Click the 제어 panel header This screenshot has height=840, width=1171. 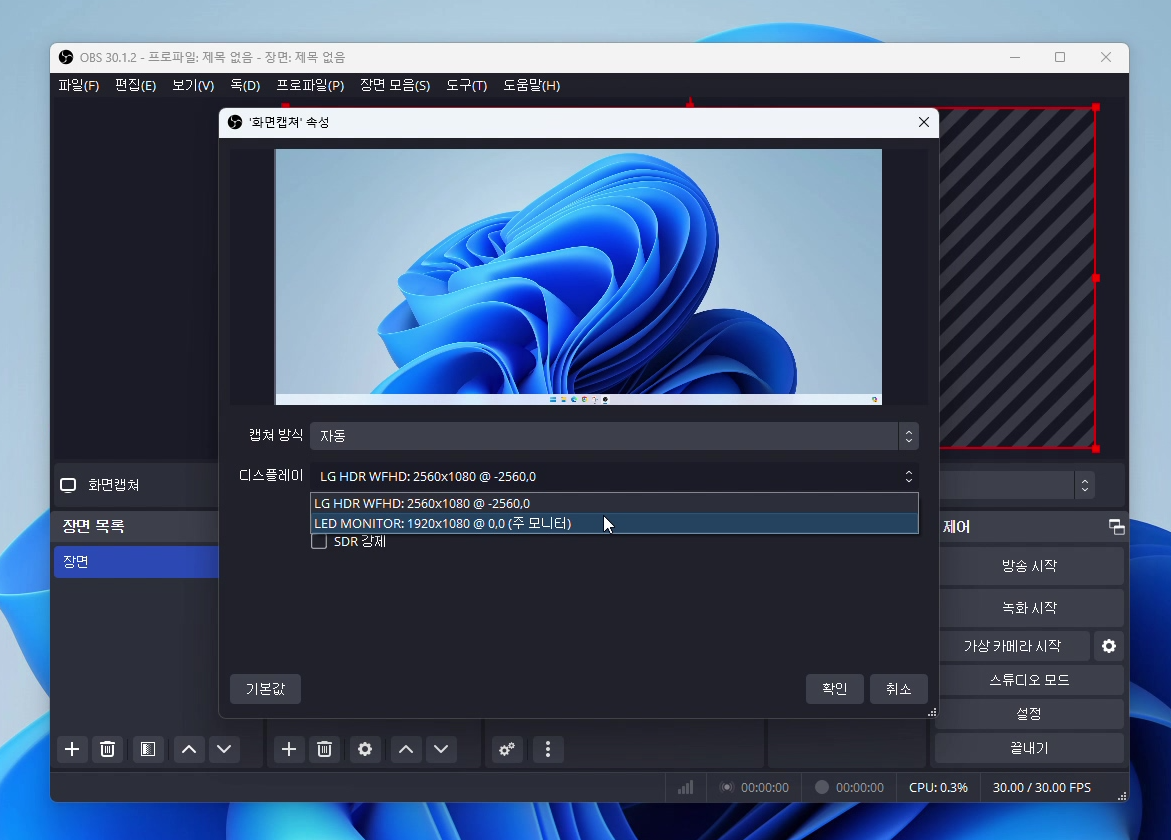[x=957, y=527]
